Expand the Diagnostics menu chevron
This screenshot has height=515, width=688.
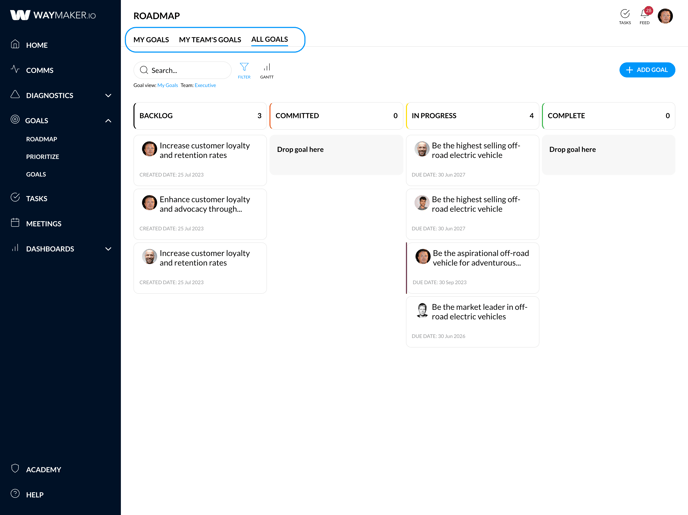108,96
